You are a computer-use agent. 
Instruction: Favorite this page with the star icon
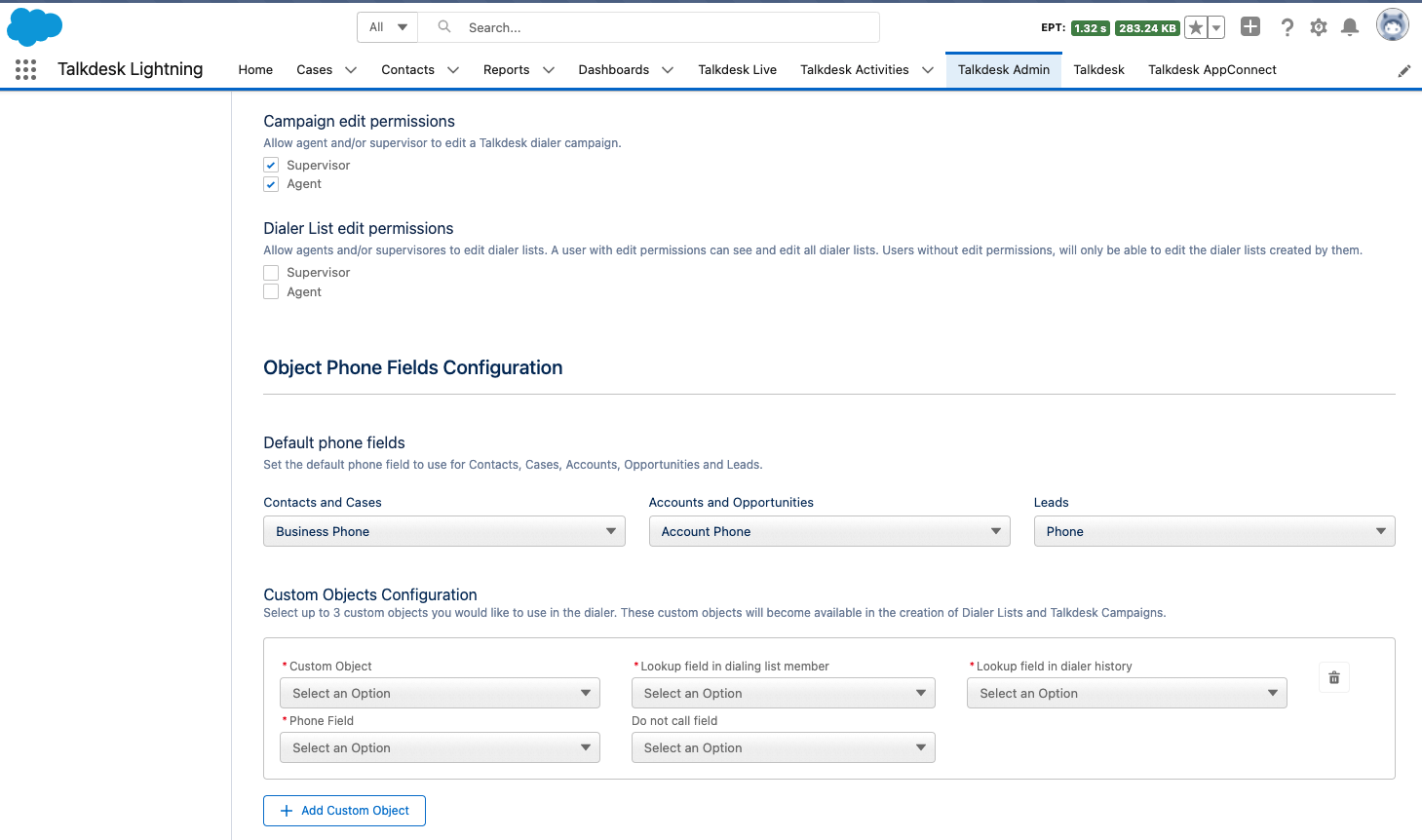click(x=1195, y=27)
